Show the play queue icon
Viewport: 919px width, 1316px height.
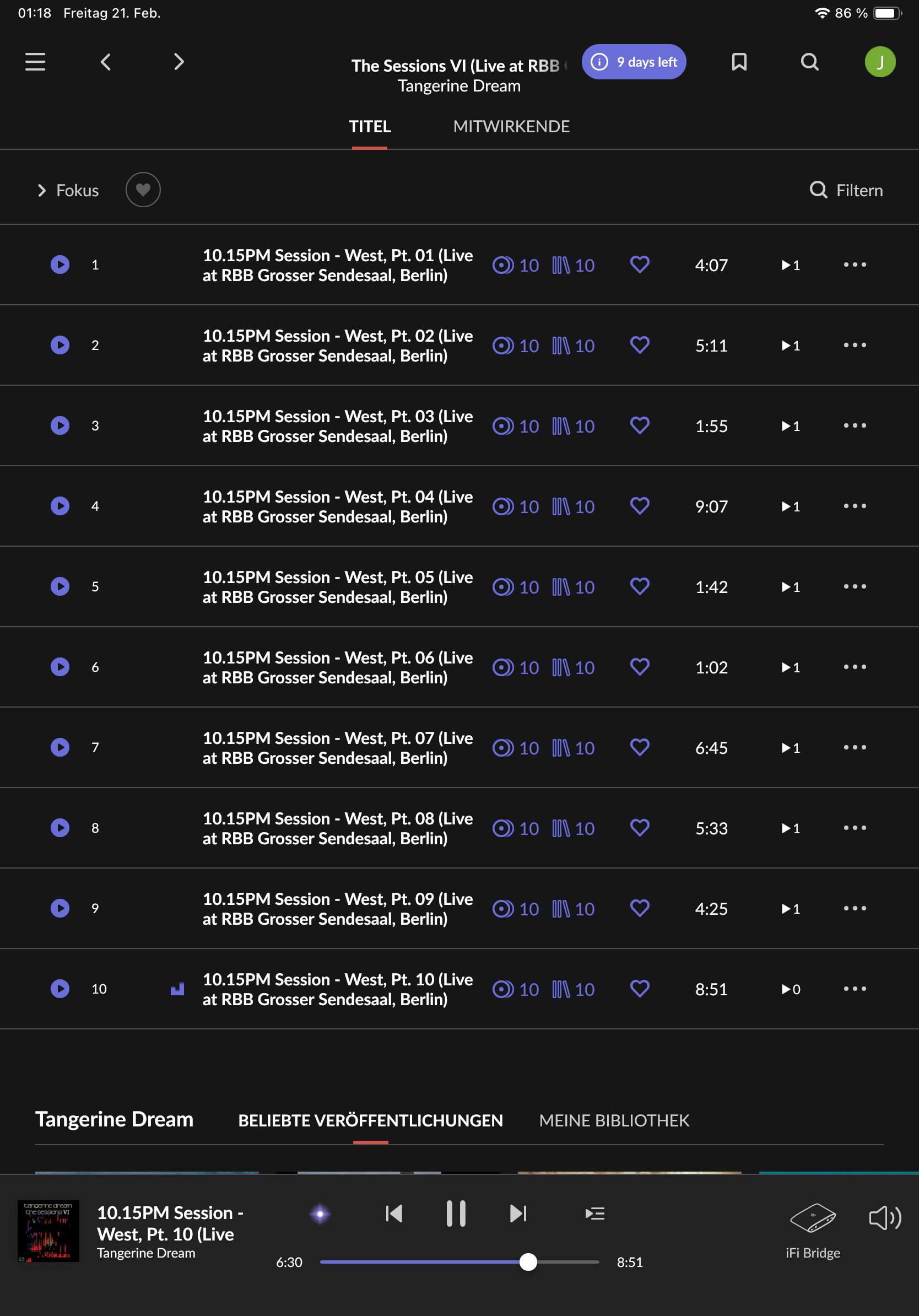594,1213
